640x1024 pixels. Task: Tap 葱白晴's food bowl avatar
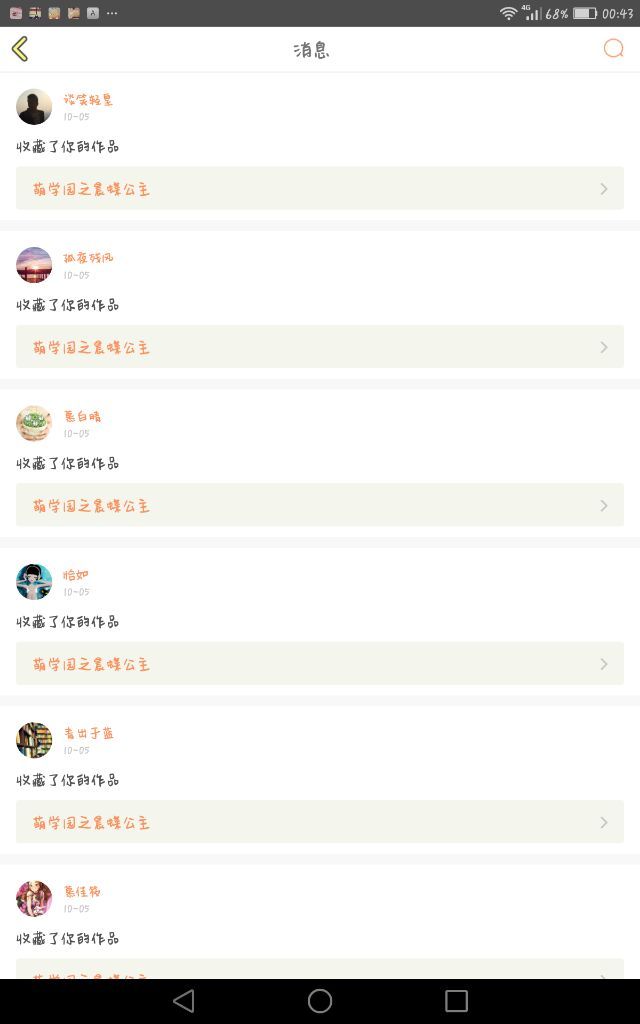coord(34,423)
